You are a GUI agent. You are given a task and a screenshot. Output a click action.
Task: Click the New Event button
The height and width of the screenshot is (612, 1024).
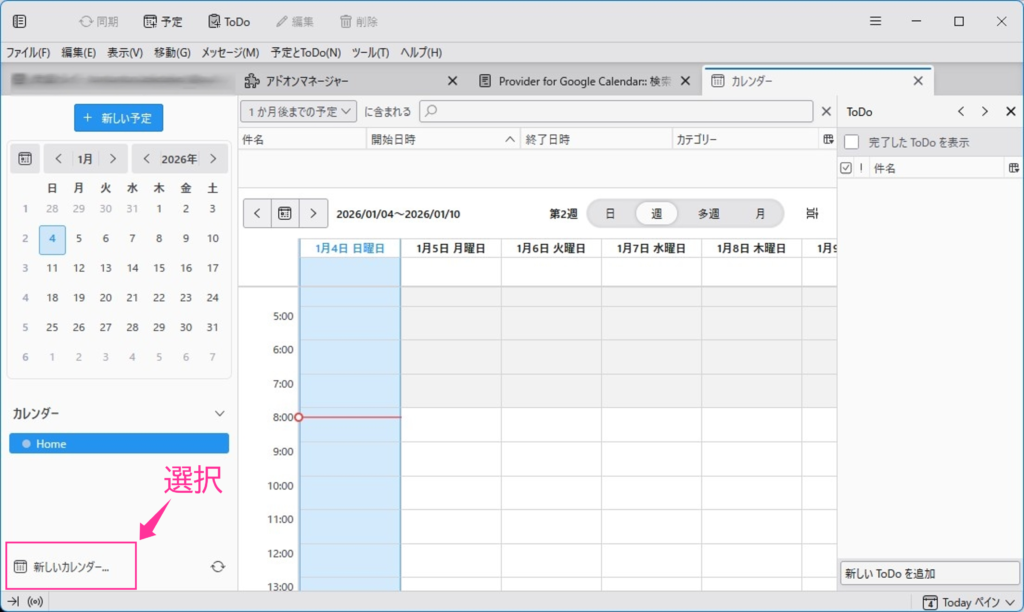[x=118, y=118]
